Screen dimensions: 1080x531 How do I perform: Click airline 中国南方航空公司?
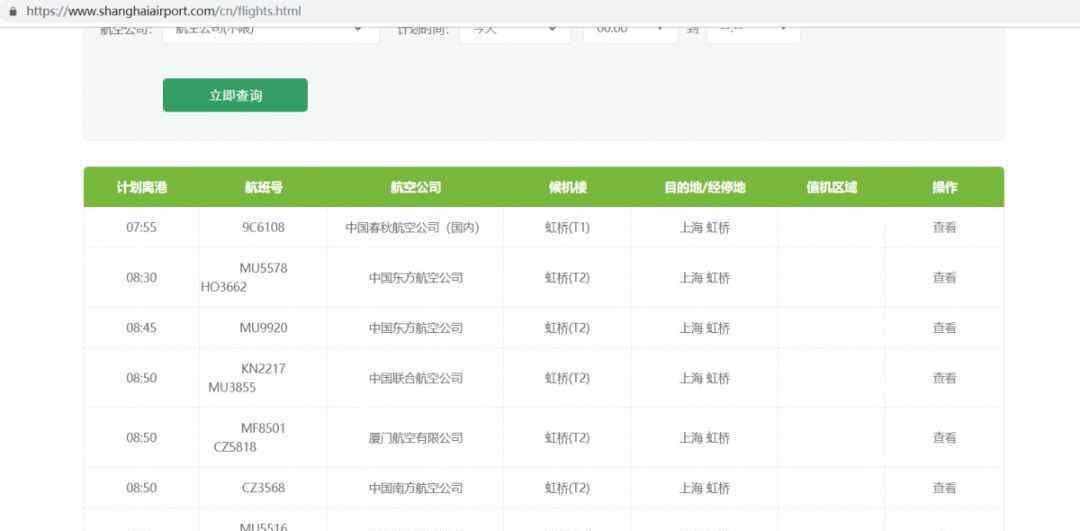[415, 488]
